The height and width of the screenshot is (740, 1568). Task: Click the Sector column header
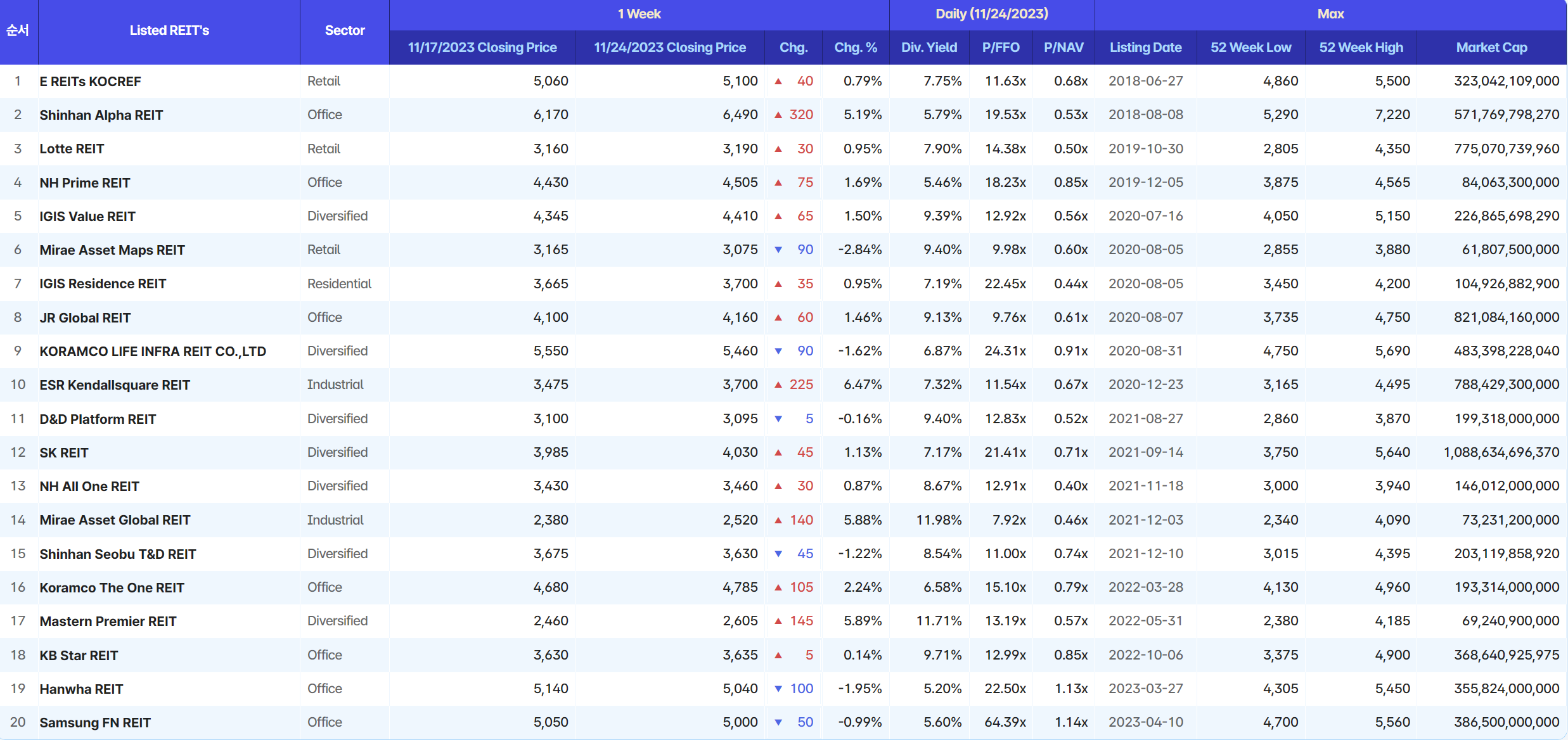[345, 30]
